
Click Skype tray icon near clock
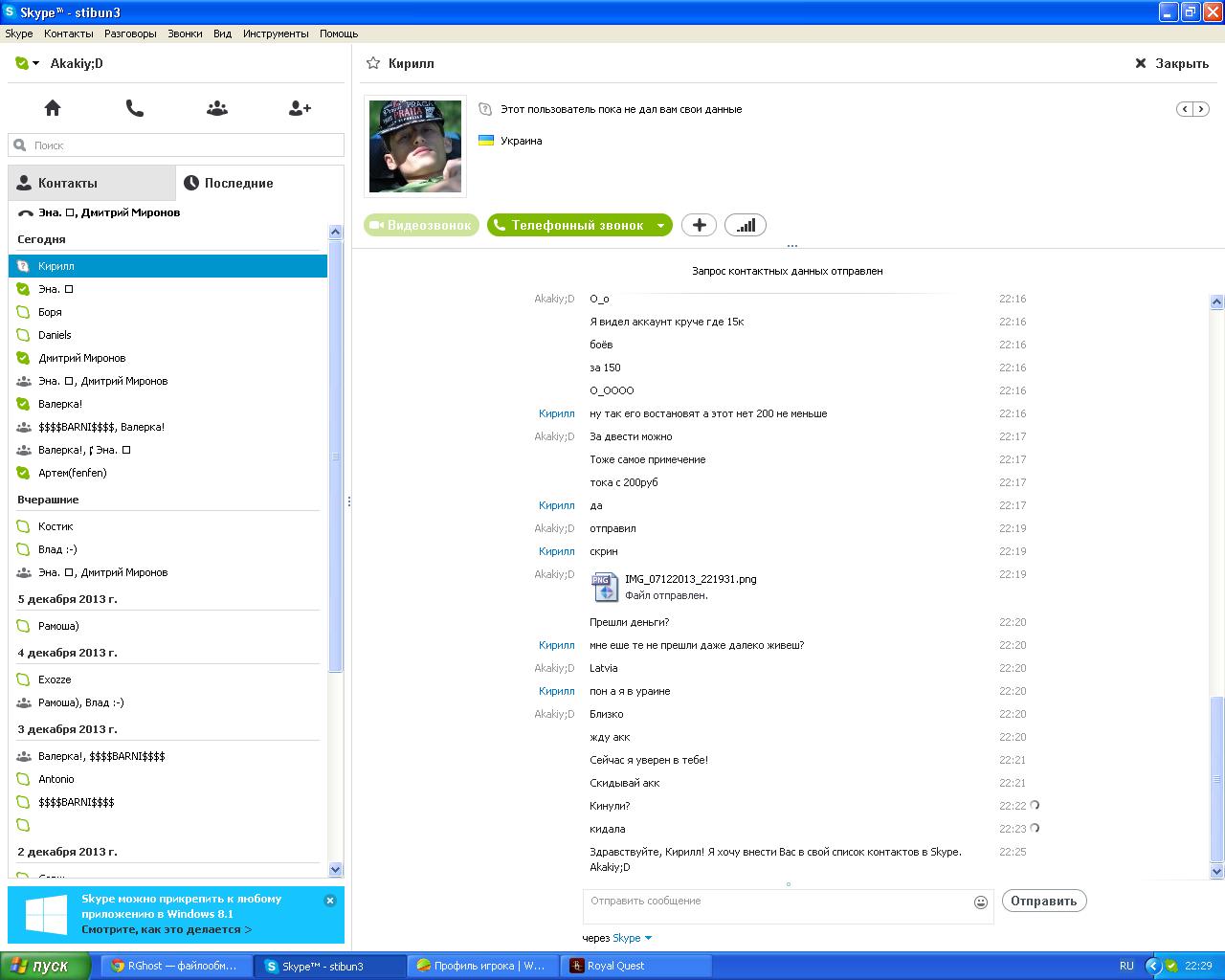coord(1171,966)
